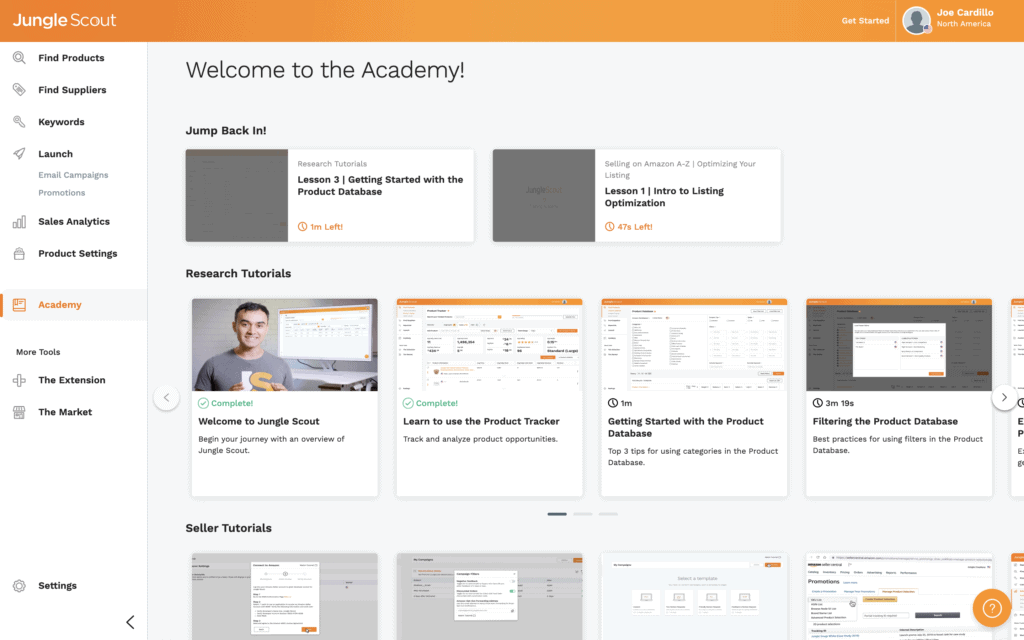This screenshot has width=1024, height=640.
Task: Click the Launch menu label
Action: (x=56, y=154)
